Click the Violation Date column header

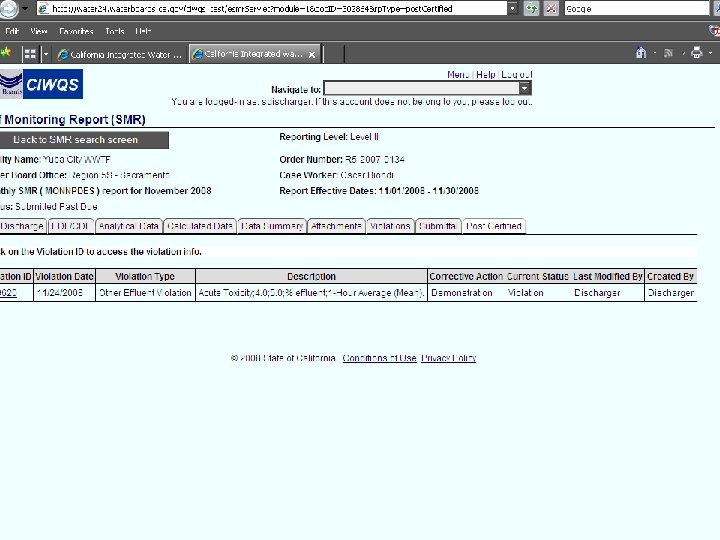click(64, 276)
